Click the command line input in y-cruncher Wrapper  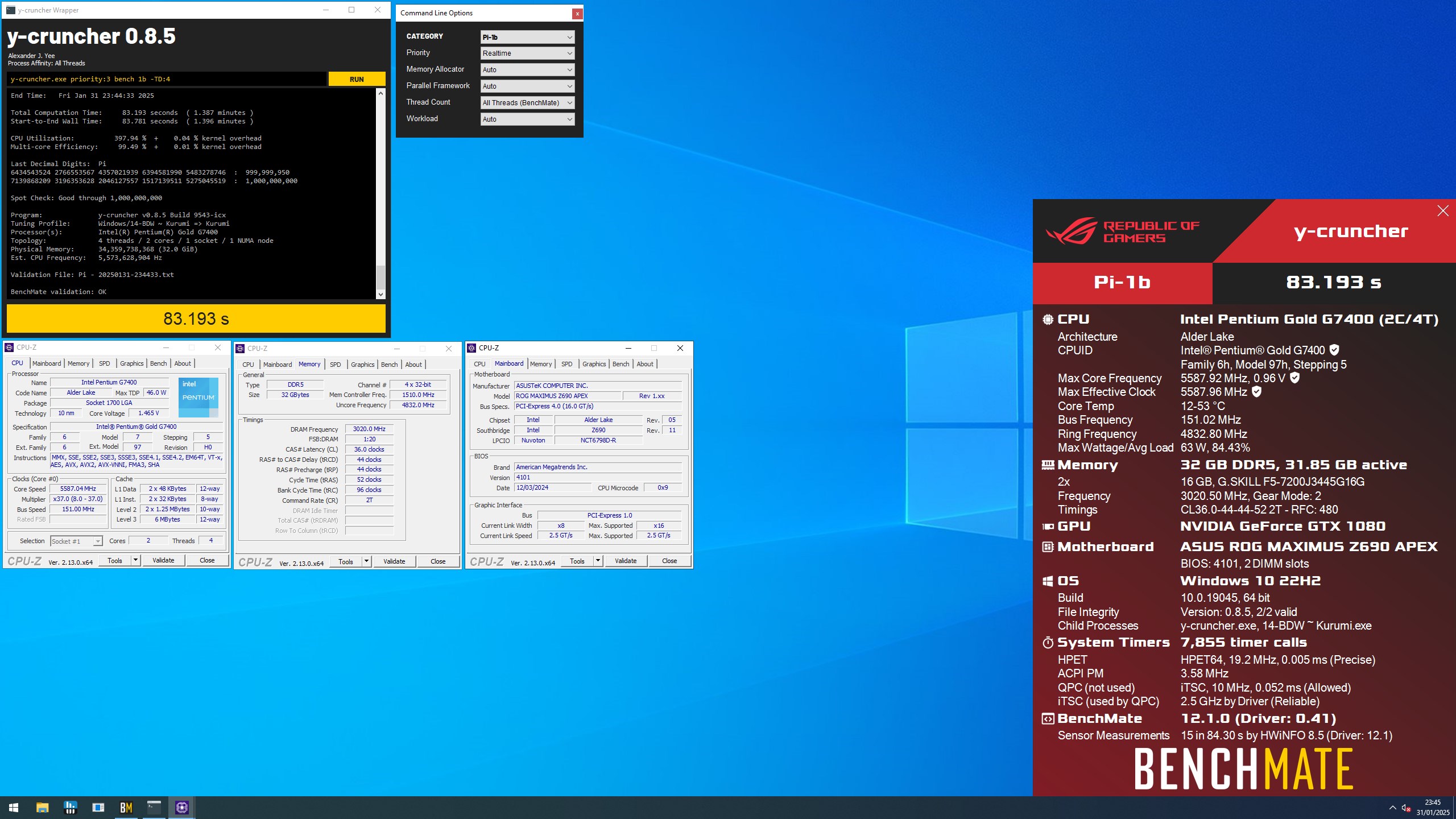click(167, 79)
